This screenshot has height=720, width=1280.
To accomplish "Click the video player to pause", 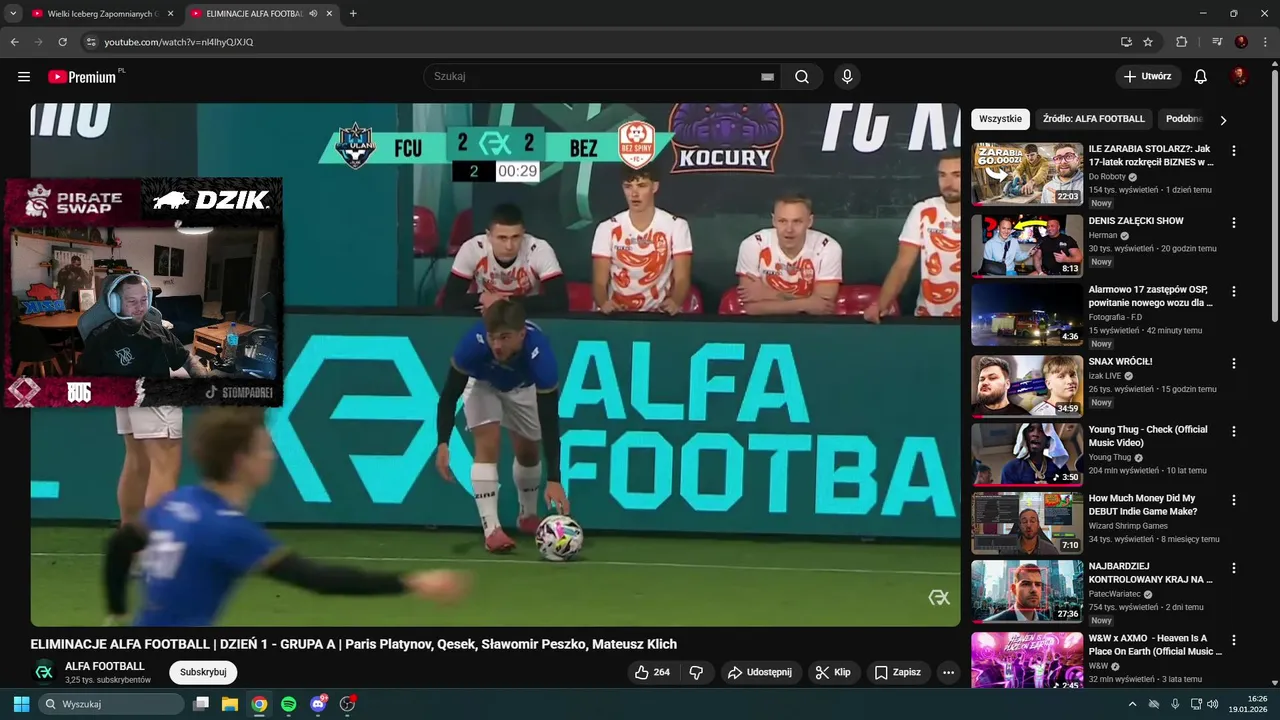I will point(495,365).
